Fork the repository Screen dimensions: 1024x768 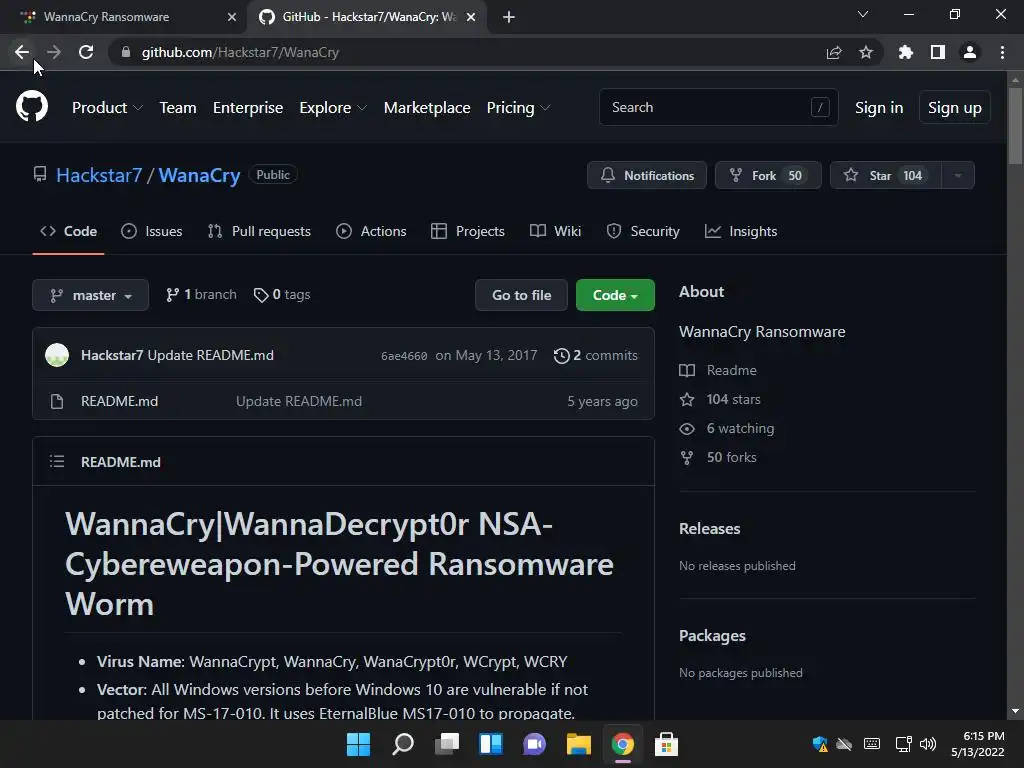[x=768, y=175]
